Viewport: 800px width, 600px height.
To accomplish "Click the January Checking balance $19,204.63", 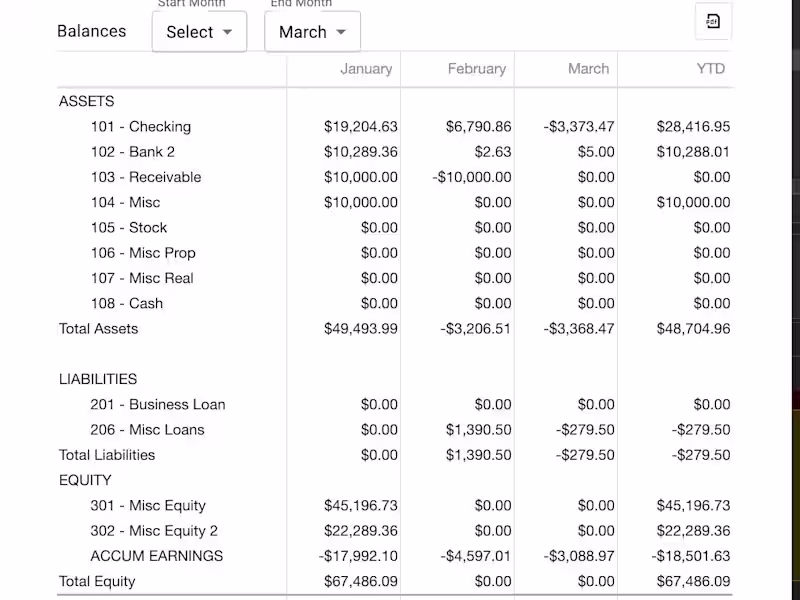I will [x=361, y=127].
